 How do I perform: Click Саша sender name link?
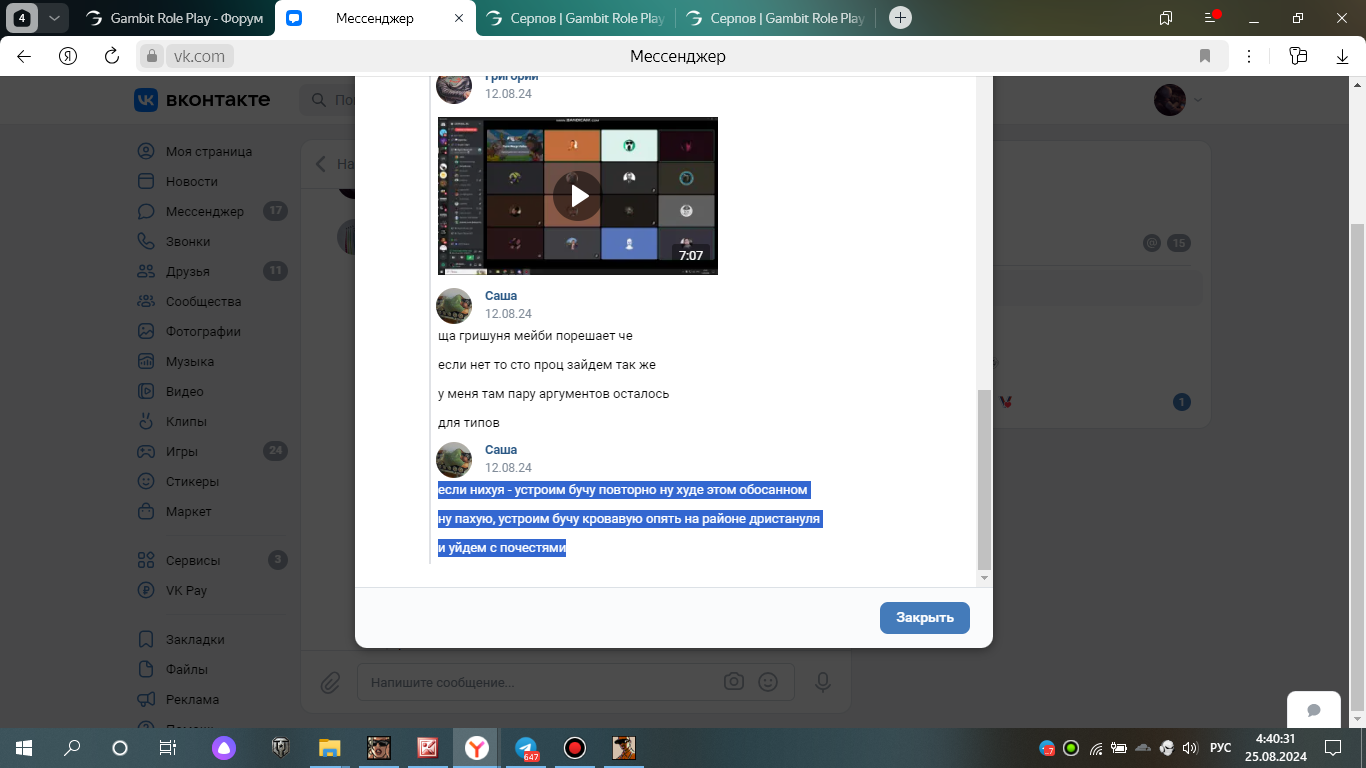tap(500, 296)
